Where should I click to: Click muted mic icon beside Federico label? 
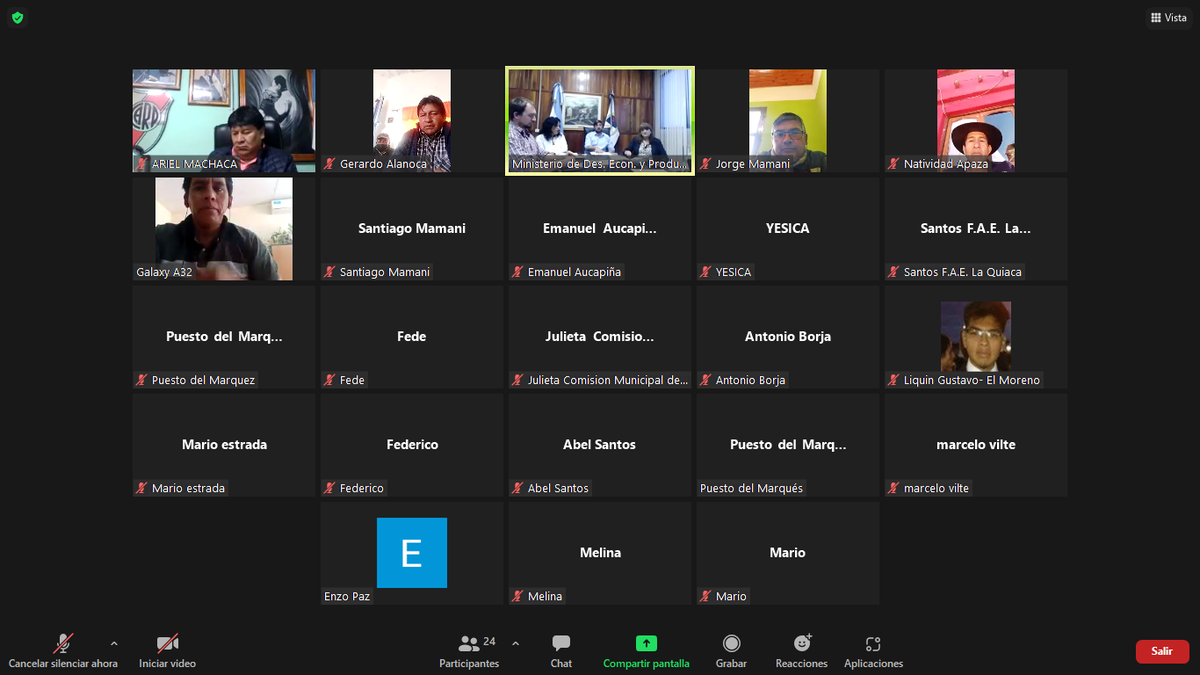tap(330, 488)
